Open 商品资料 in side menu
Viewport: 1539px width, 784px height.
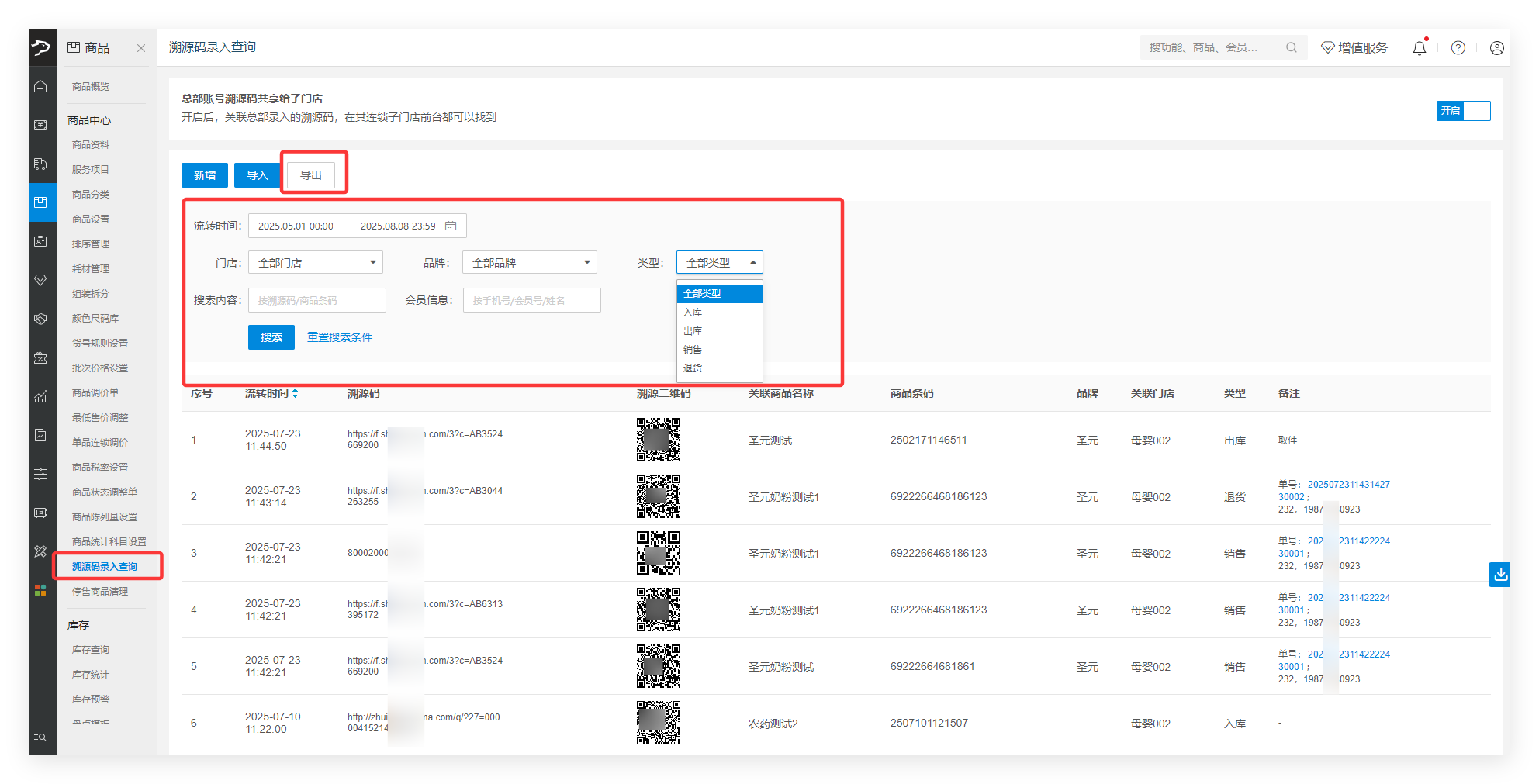(91, 145)
